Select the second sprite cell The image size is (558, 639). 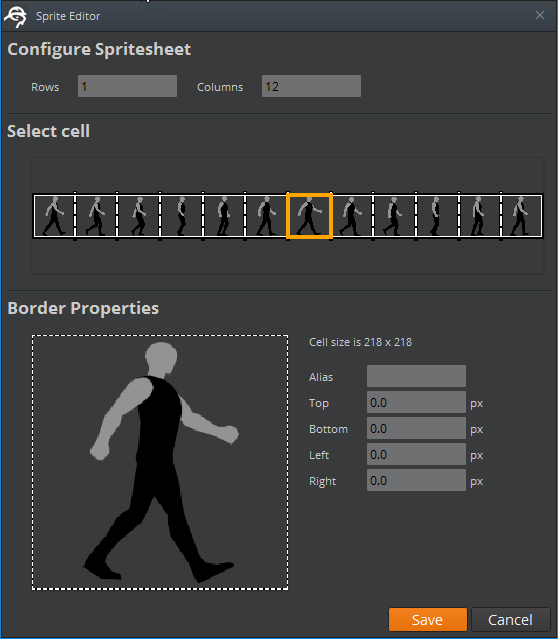click(x=96, y=216)
